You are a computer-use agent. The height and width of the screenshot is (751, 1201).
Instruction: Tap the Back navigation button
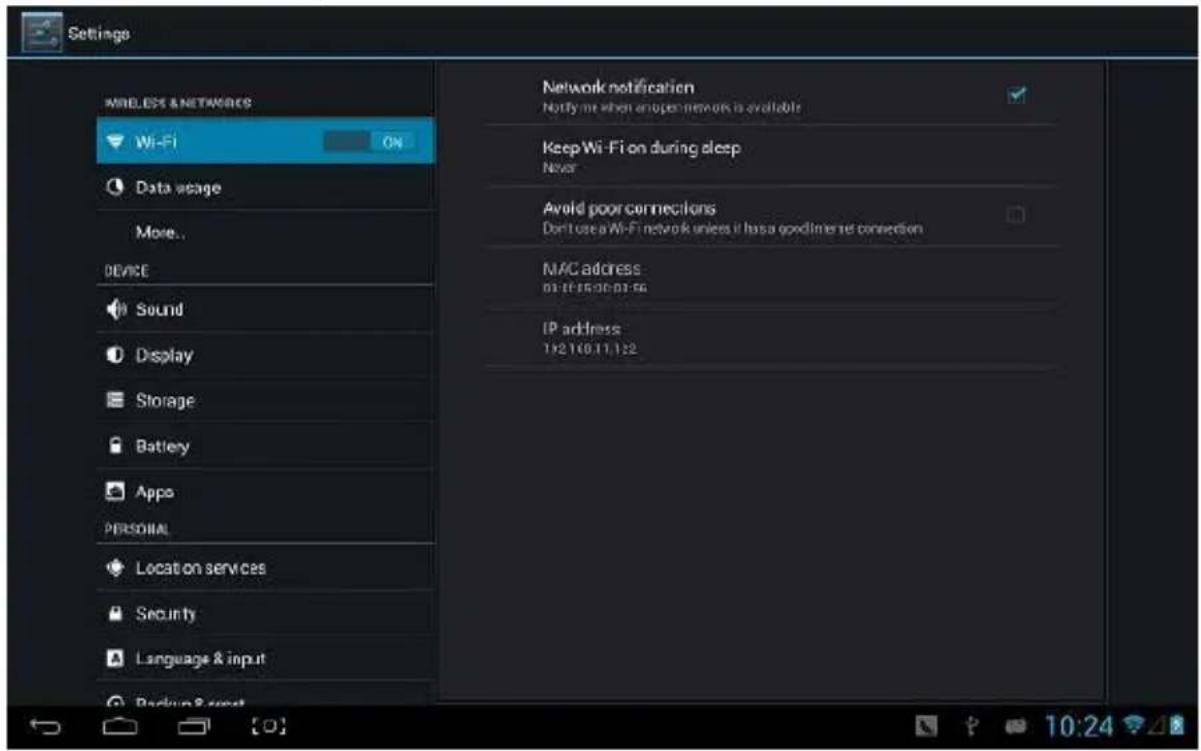pos(47,726)
